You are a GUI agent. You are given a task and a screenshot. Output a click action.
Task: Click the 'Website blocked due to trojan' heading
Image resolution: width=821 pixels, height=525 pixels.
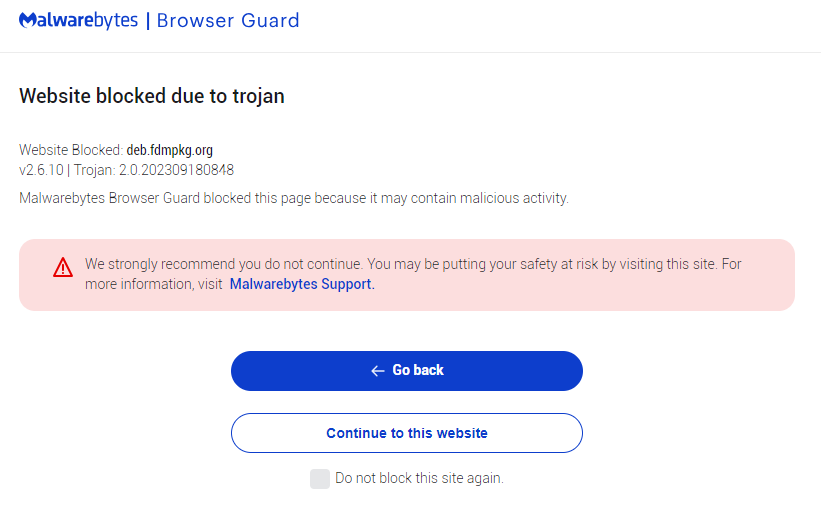tap(152, 96)
